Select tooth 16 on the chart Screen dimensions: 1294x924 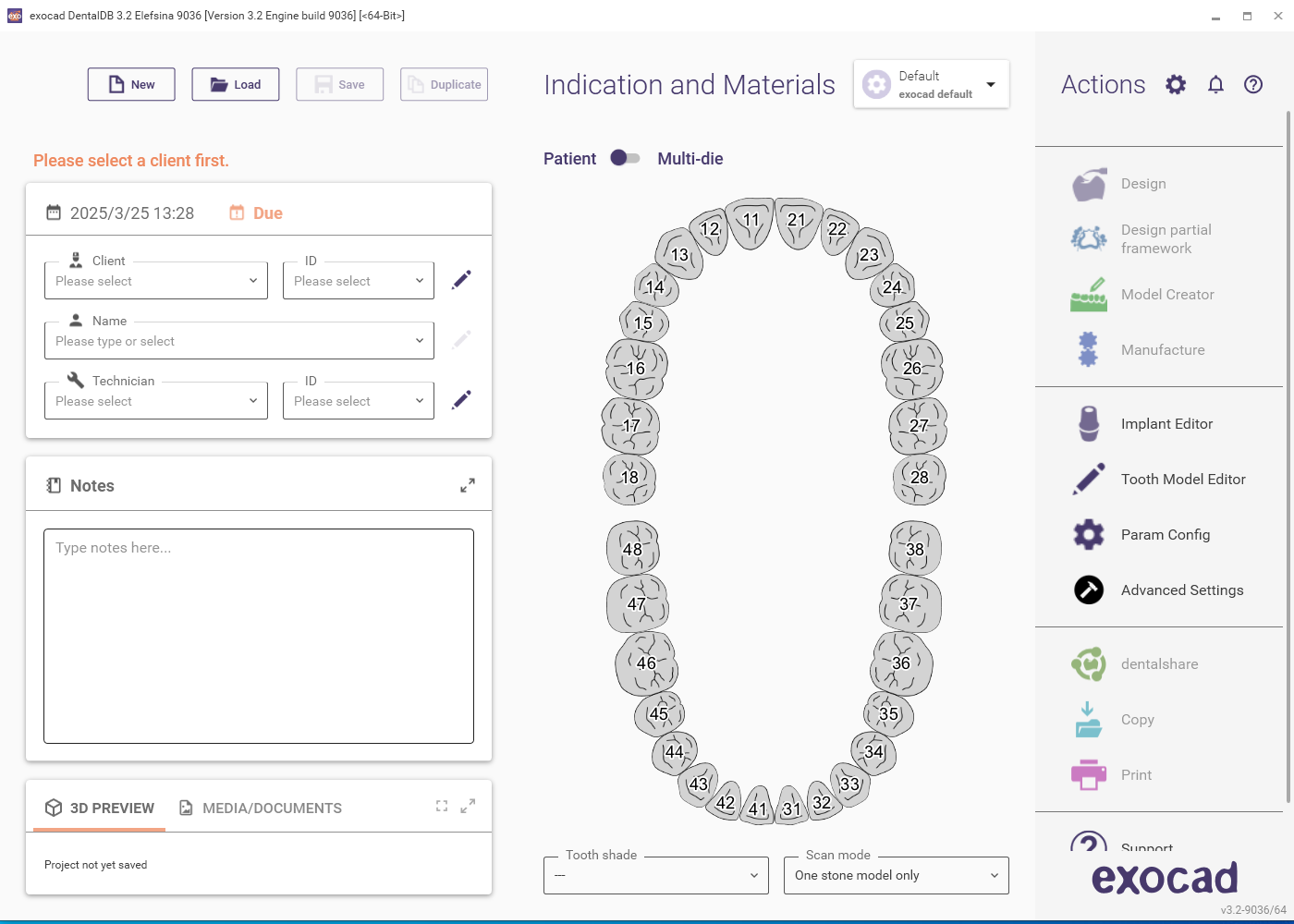[x=636, y=368]
